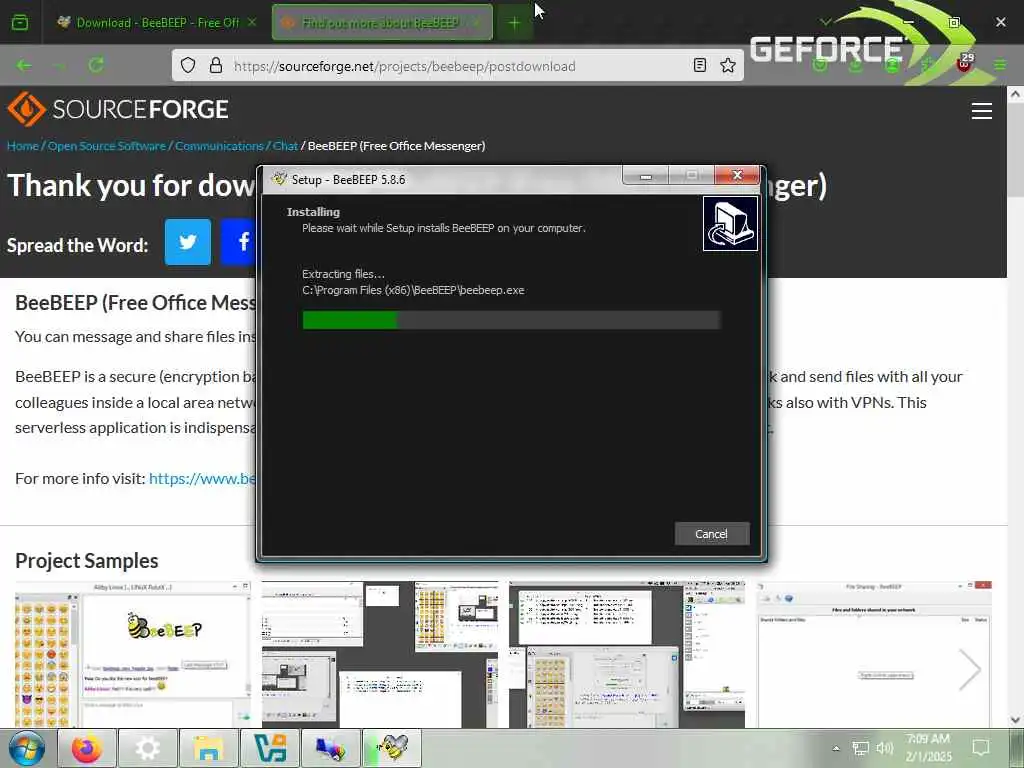Cancel the BeeBEEP installation

coord(712,534)
